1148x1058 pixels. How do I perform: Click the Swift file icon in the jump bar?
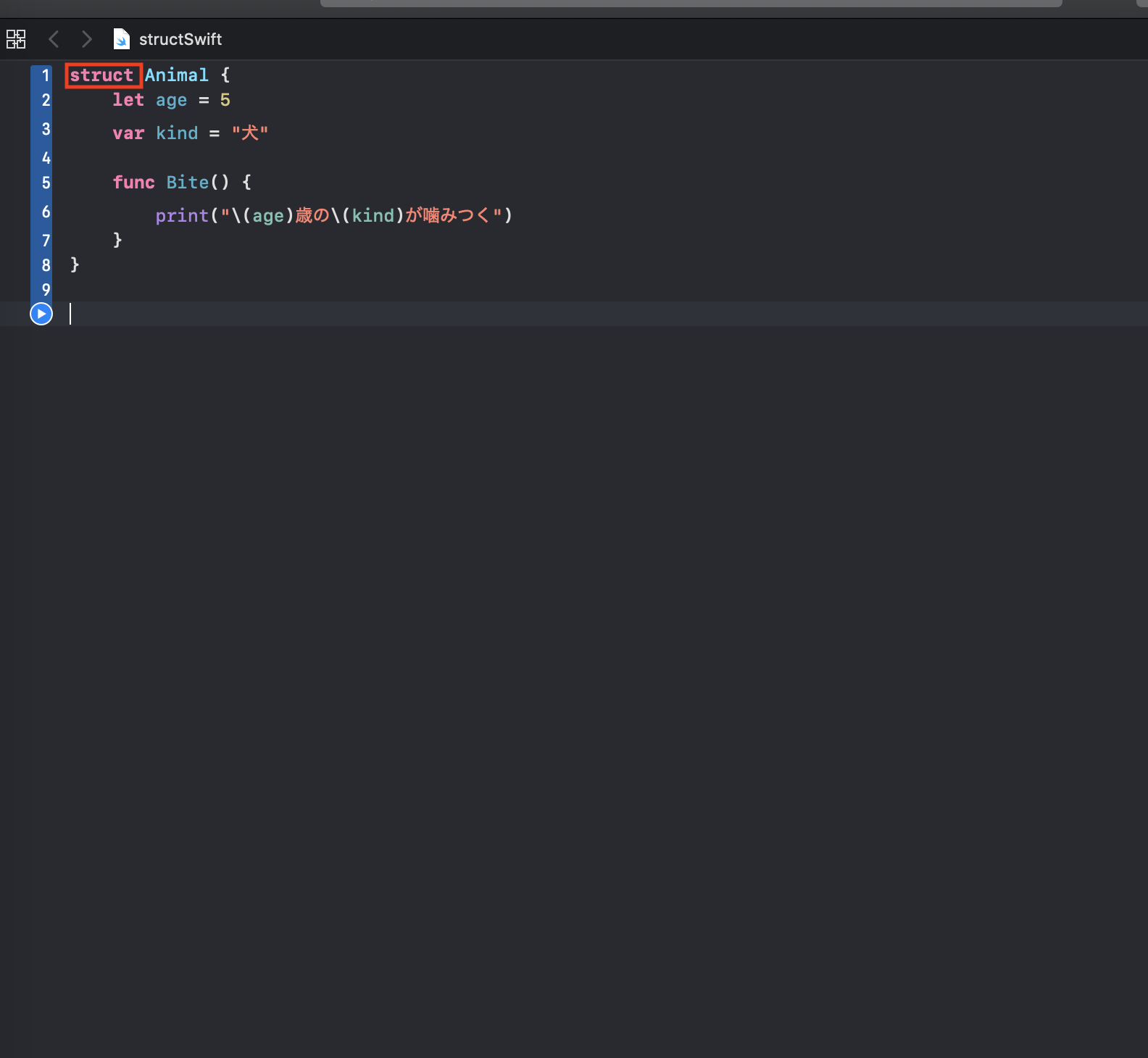[x=122, y=39]
